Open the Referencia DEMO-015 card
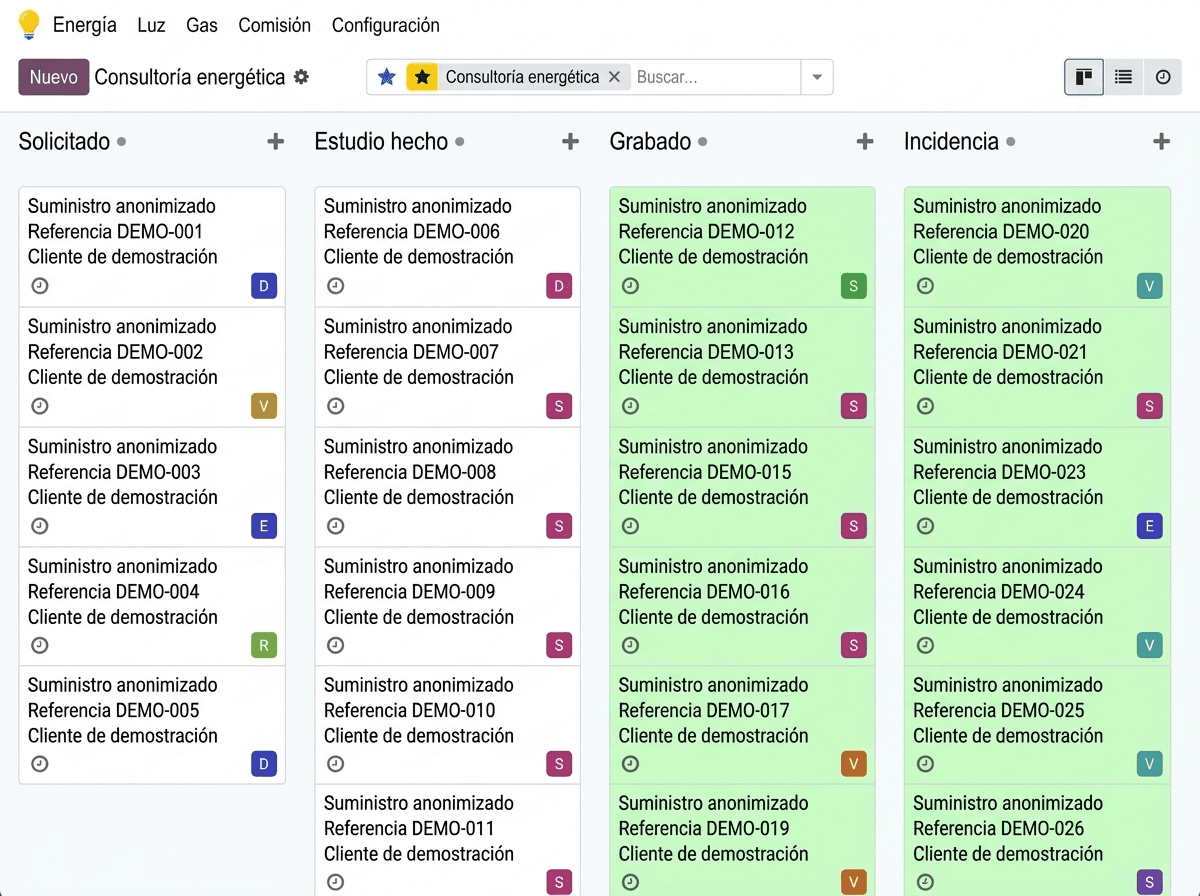Viewport: 1200px width, 896px height. 742,487
